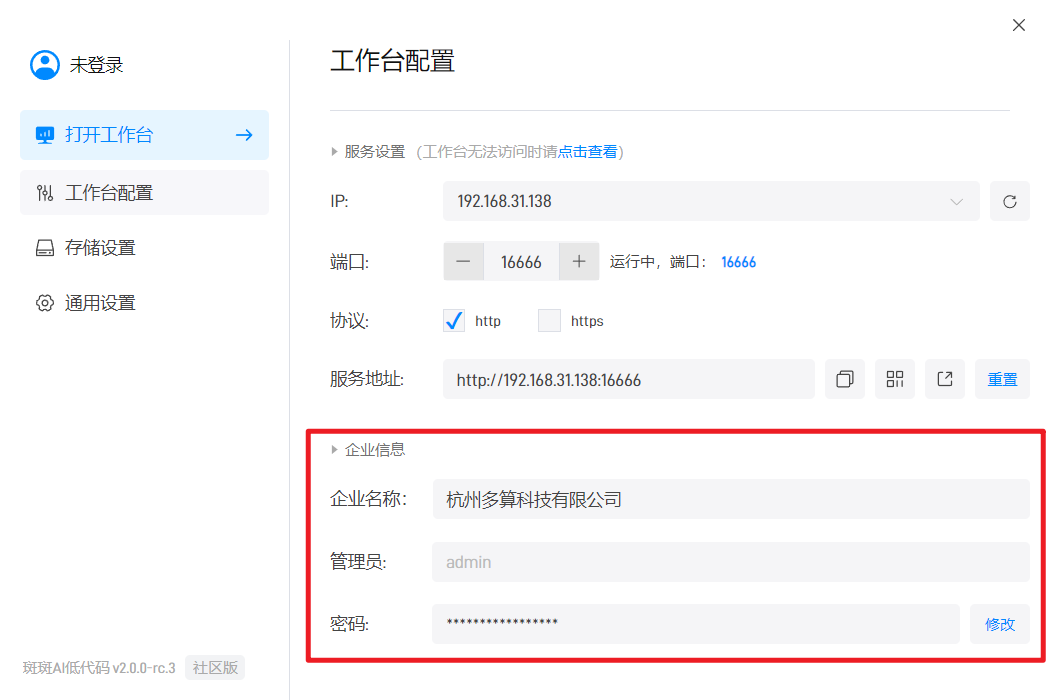Collapse the 企业信息 section
The height and width of the screenshot is (700, 1050).
tap(334, 449)
